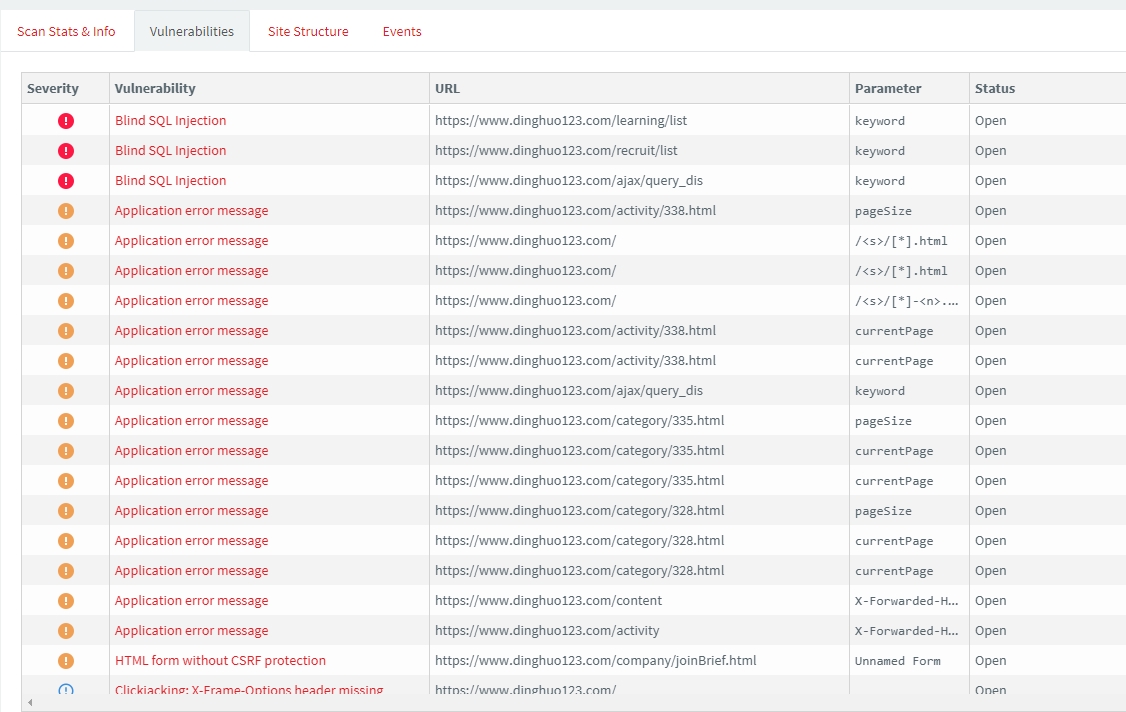Select URL https://www.dinghuo123.com/activity
Viewport: 1126px width, 712px height.
pyautogui.click(x=546, y=631)
